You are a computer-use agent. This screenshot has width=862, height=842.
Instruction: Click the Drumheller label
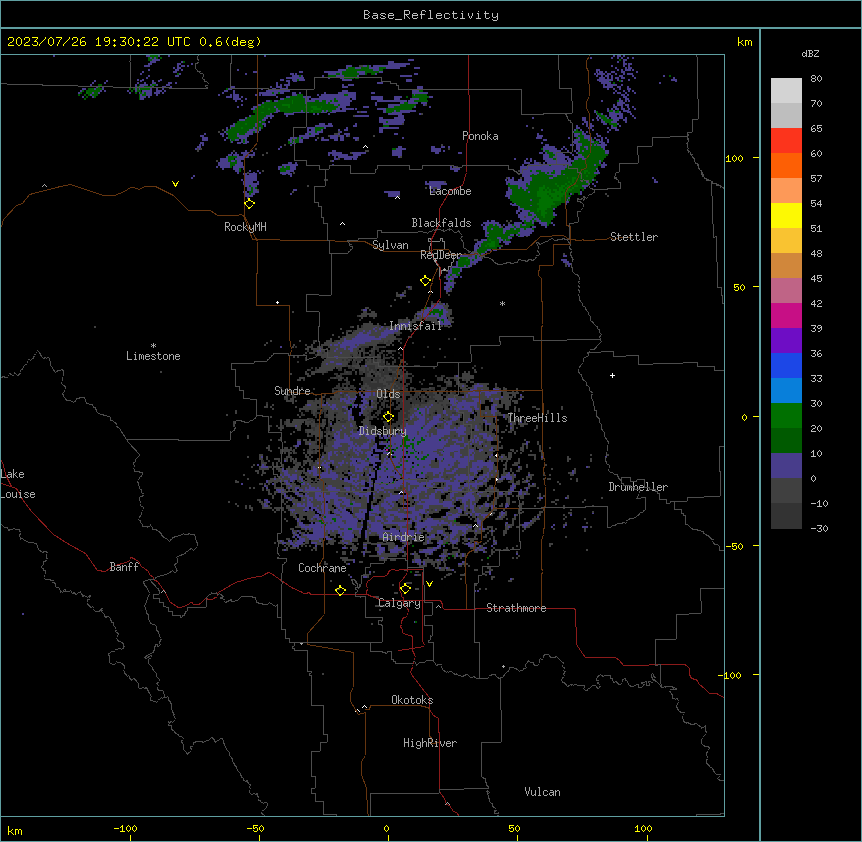click(x=638, y=487)
